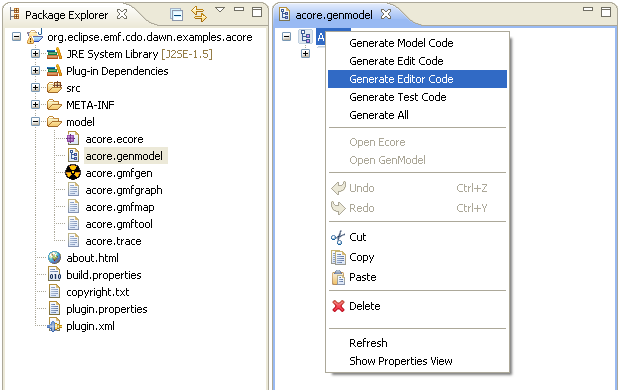Image resolution: width=627 pixels, height=392 pixels.
Task: Expand the JRE System Library node
Action: 36,54
